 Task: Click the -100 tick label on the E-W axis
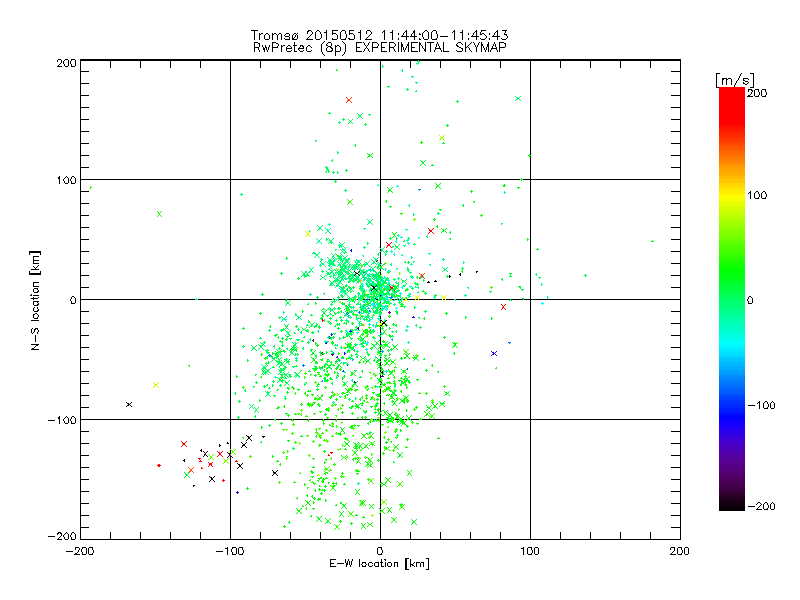(x=230, y=552)
